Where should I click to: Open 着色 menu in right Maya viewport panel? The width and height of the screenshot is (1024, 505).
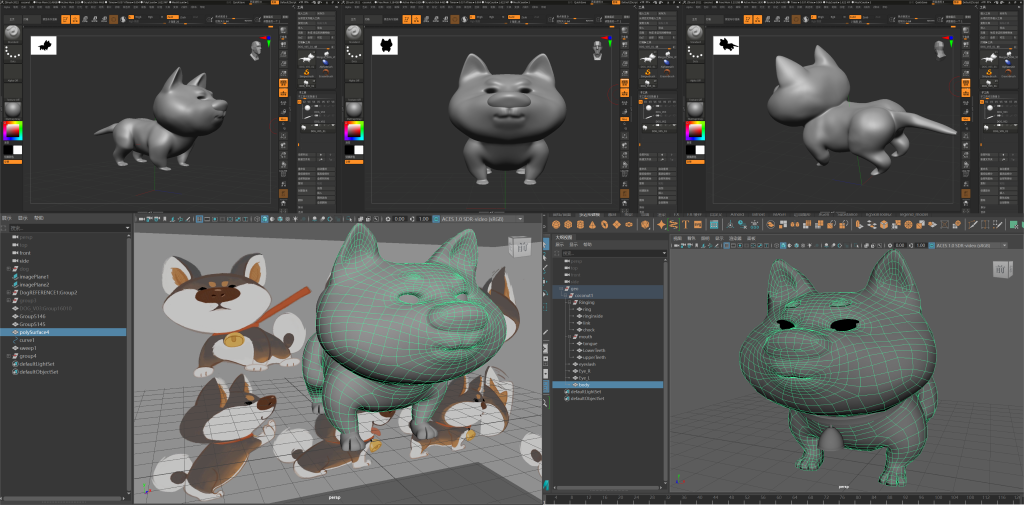(692, 238)
